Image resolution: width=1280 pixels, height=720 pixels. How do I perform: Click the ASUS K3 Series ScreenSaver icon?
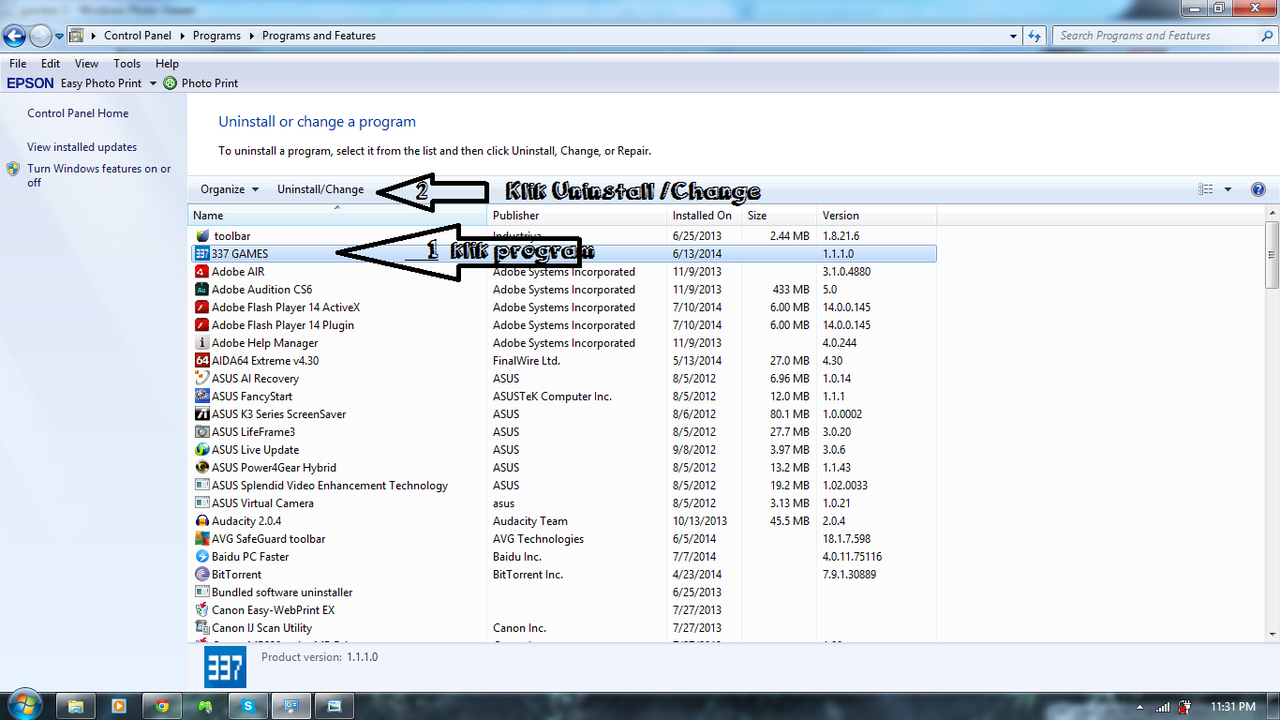click(203, 414)
